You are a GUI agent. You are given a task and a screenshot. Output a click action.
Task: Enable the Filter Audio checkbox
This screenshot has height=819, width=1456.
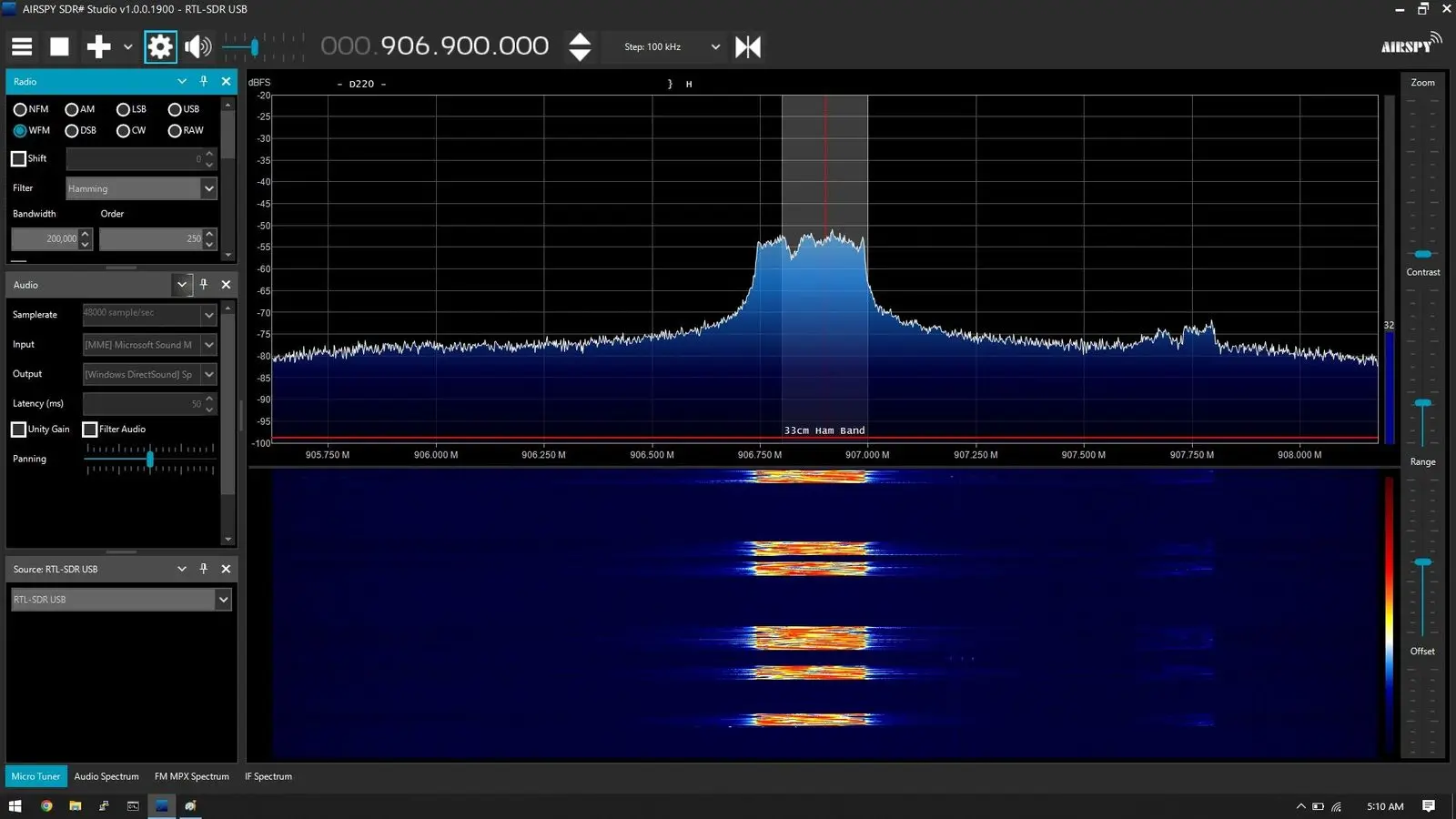pyautogui.click(x=89, y=430)
